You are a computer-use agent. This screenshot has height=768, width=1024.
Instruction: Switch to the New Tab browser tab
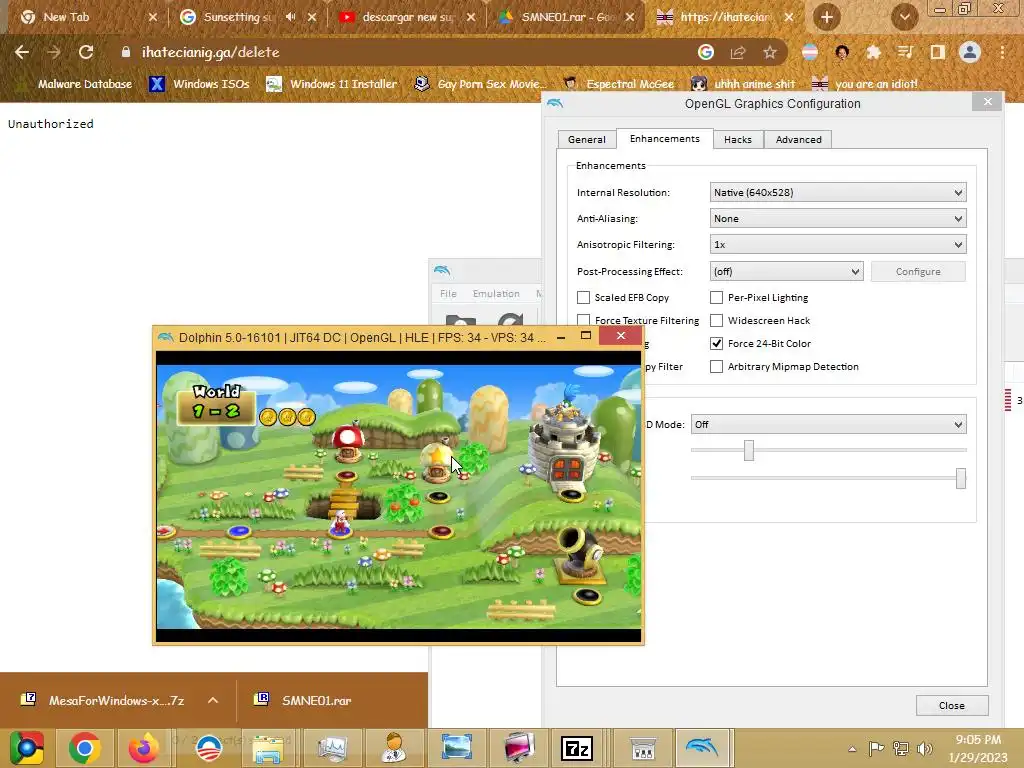coord(88,17)
